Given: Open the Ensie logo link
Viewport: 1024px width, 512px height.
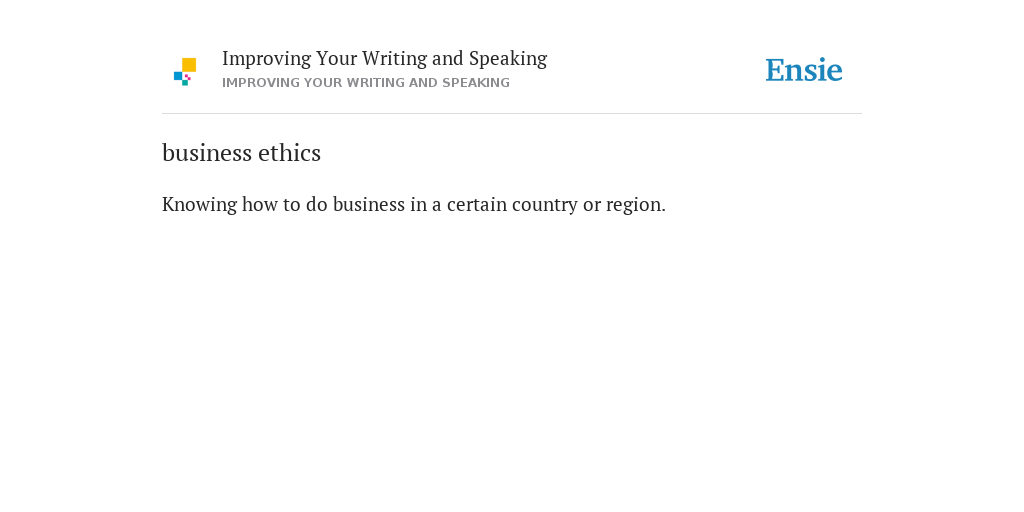Looking at the screenshot, I should point(804,70).
